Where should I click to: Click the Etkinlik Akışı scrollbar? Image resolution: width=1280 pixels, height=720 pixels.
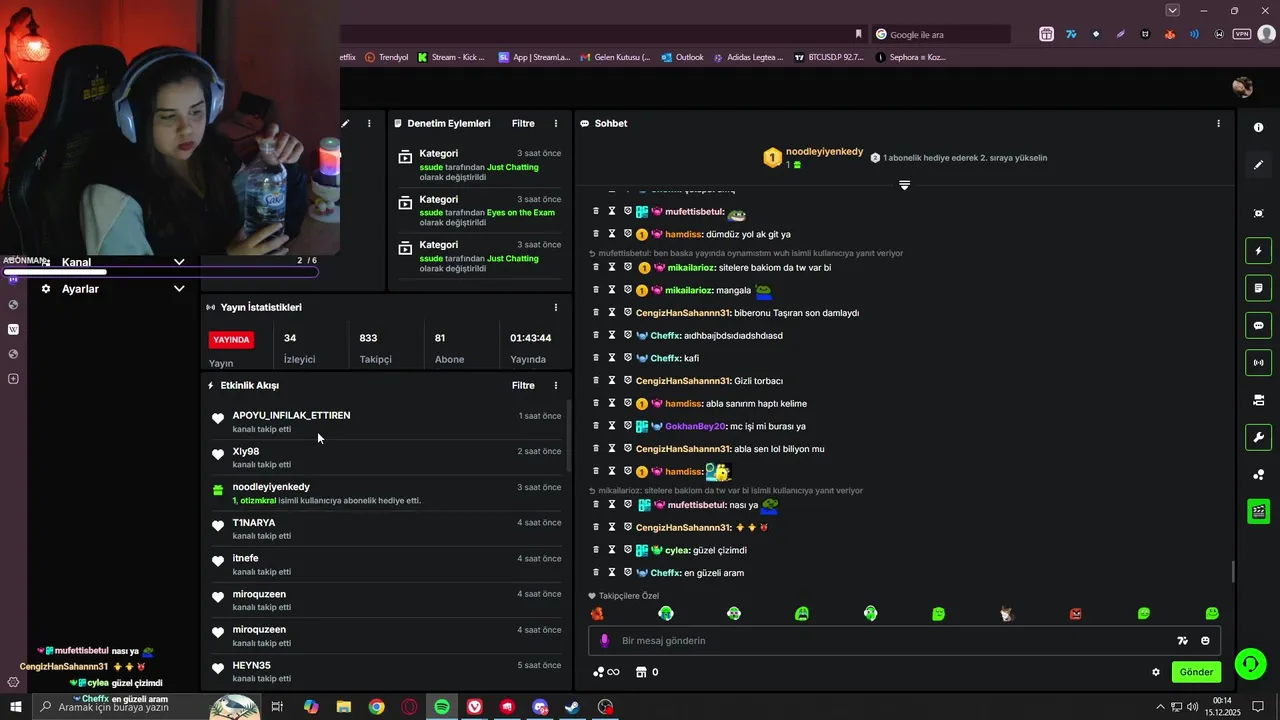pos(567,435)
